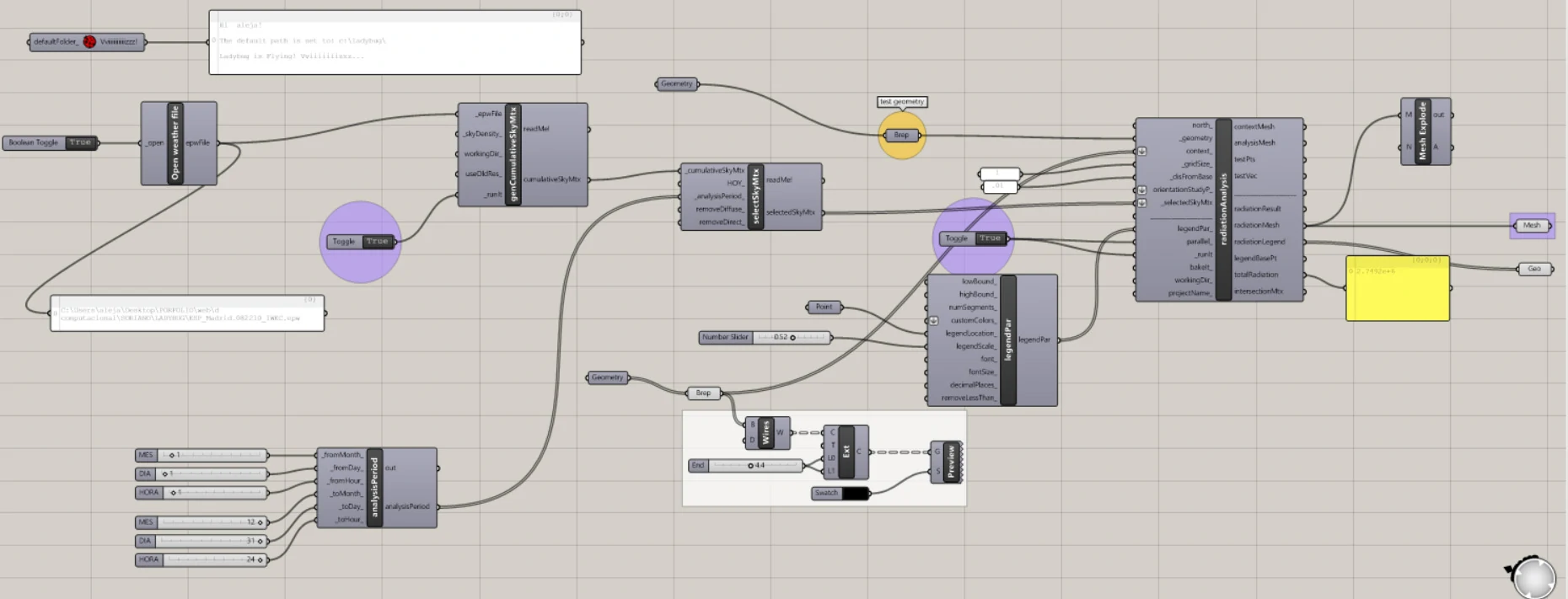Click the arrow icon beside orientationStudyP_ input
The height and width of the screenshot is (599, 1568).
coord(1141,190)
